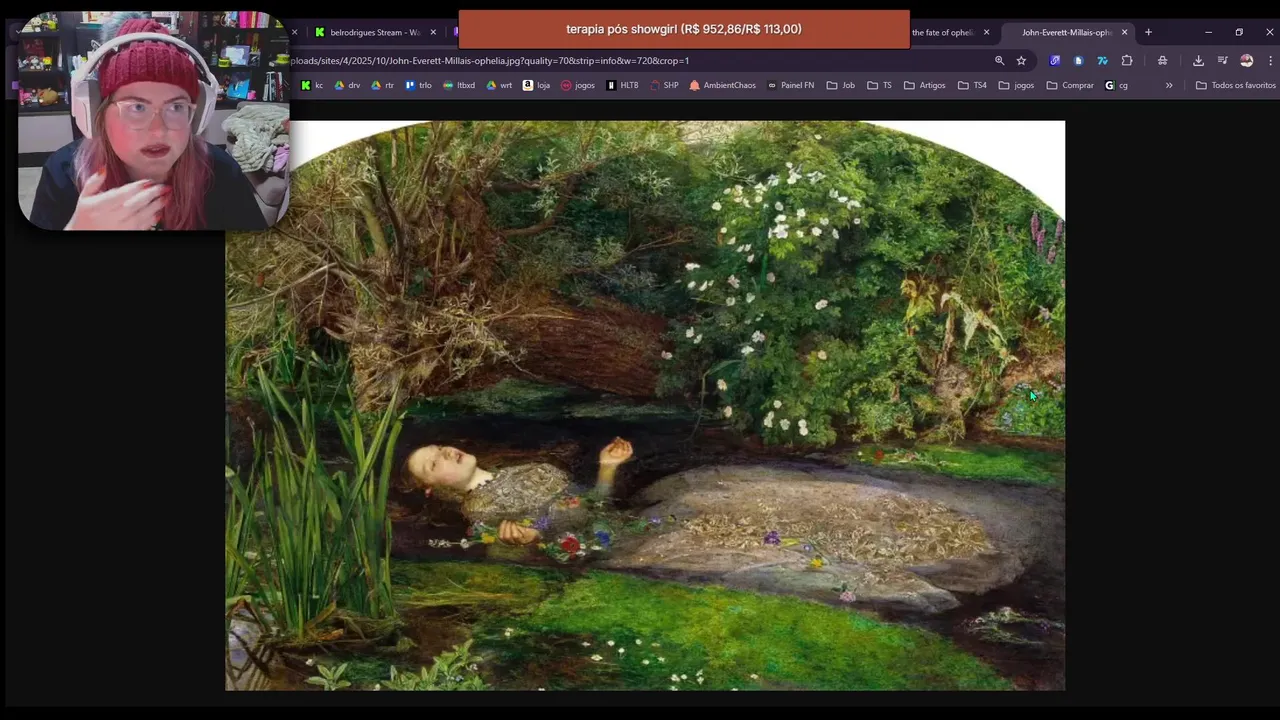Switch to the fate of ophelia tab

click(943, 32)
